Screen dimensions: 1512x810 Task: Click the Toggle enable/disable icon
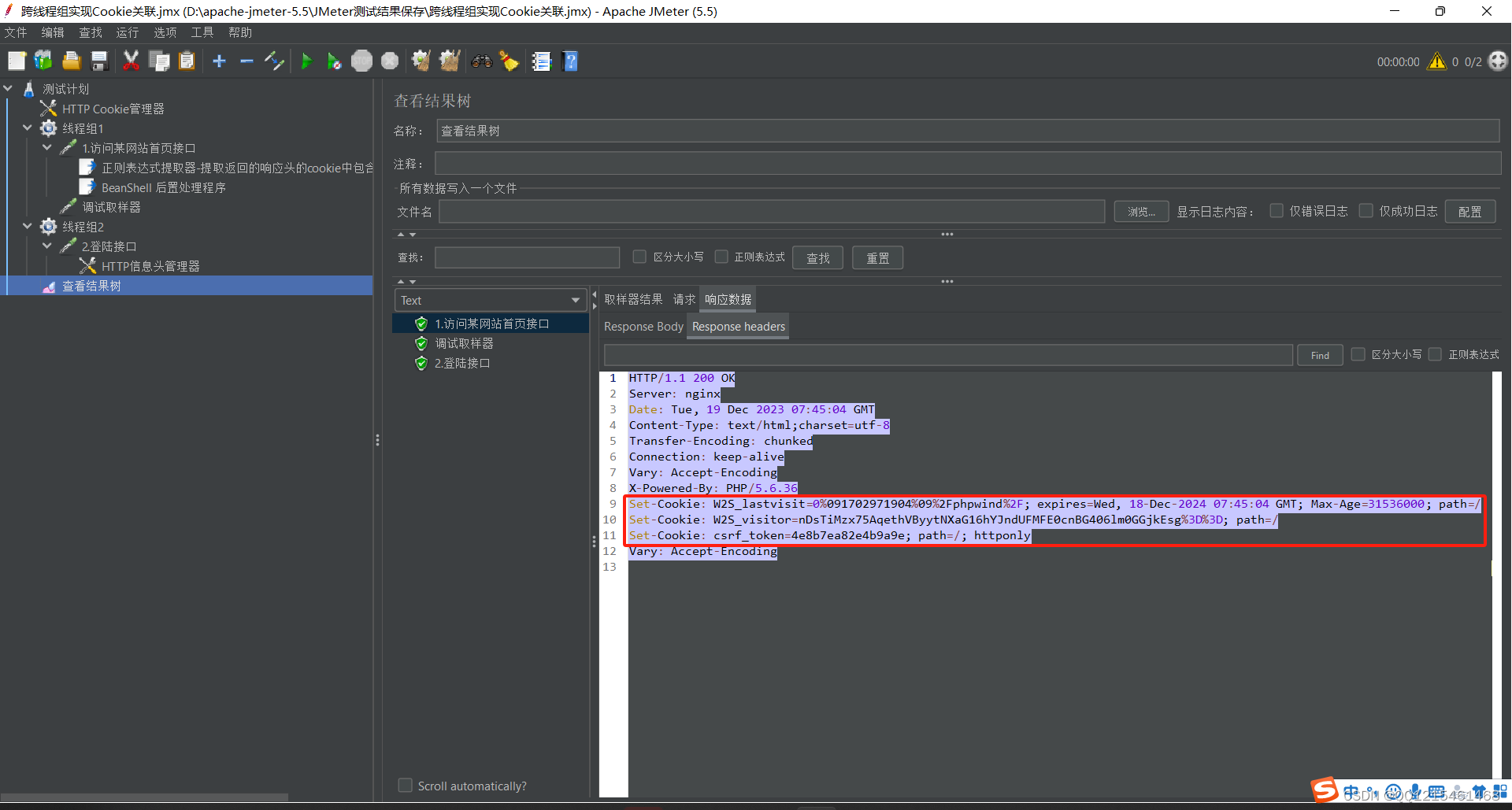(x=274, y=61)
